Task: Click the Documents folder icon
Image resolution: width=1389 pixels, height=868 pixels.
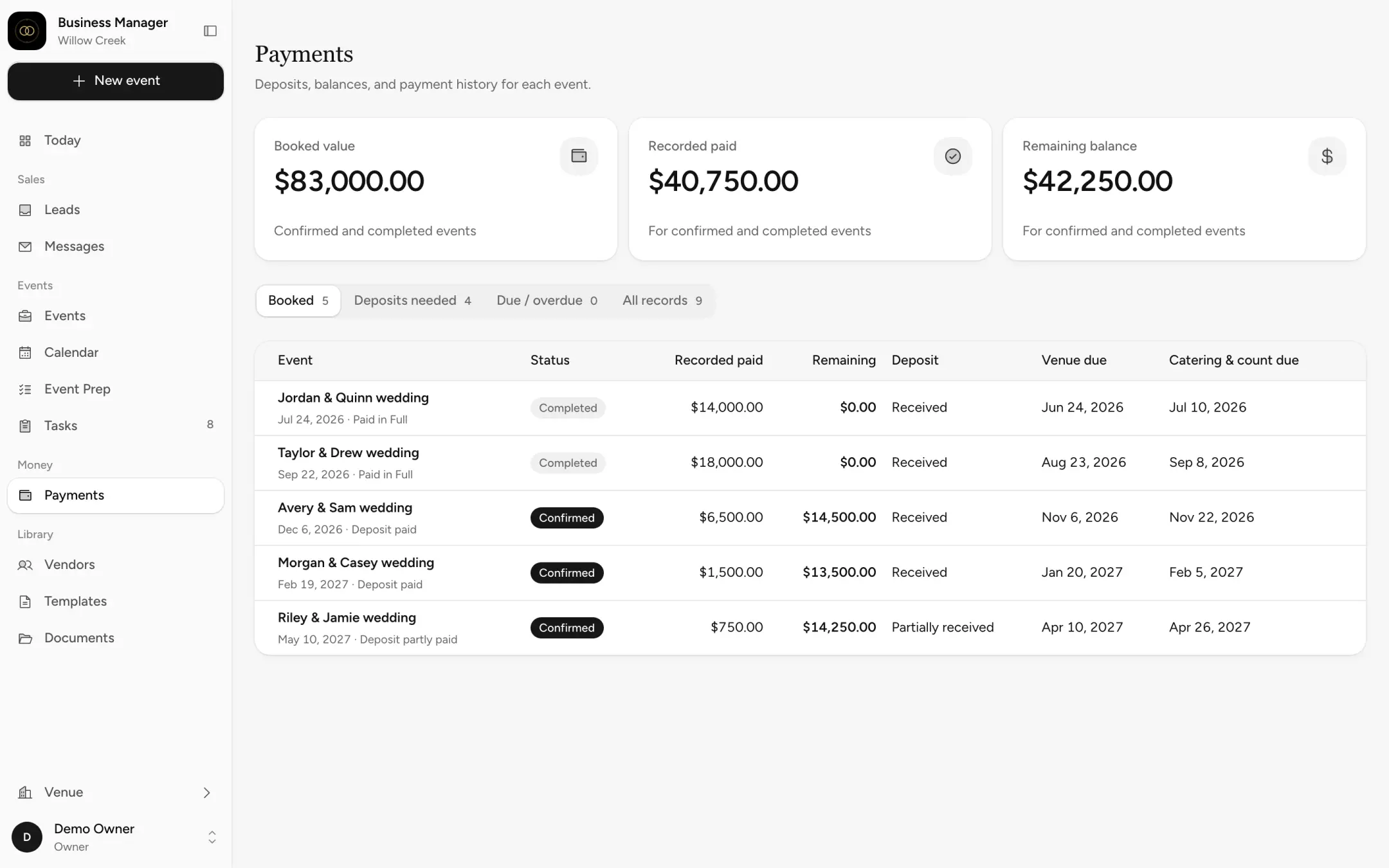Action: point(25,638)
